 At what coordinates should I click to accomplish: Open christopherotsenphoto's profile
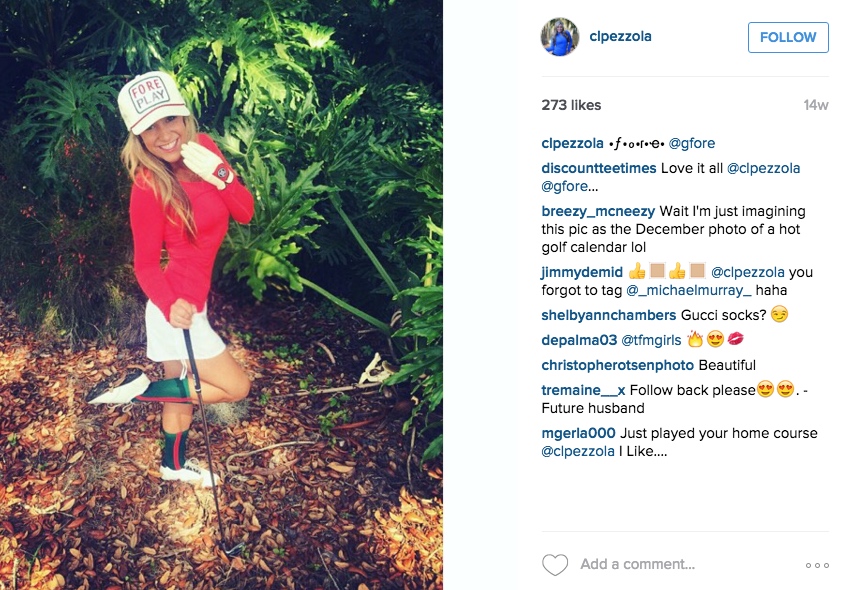point(617,365)
